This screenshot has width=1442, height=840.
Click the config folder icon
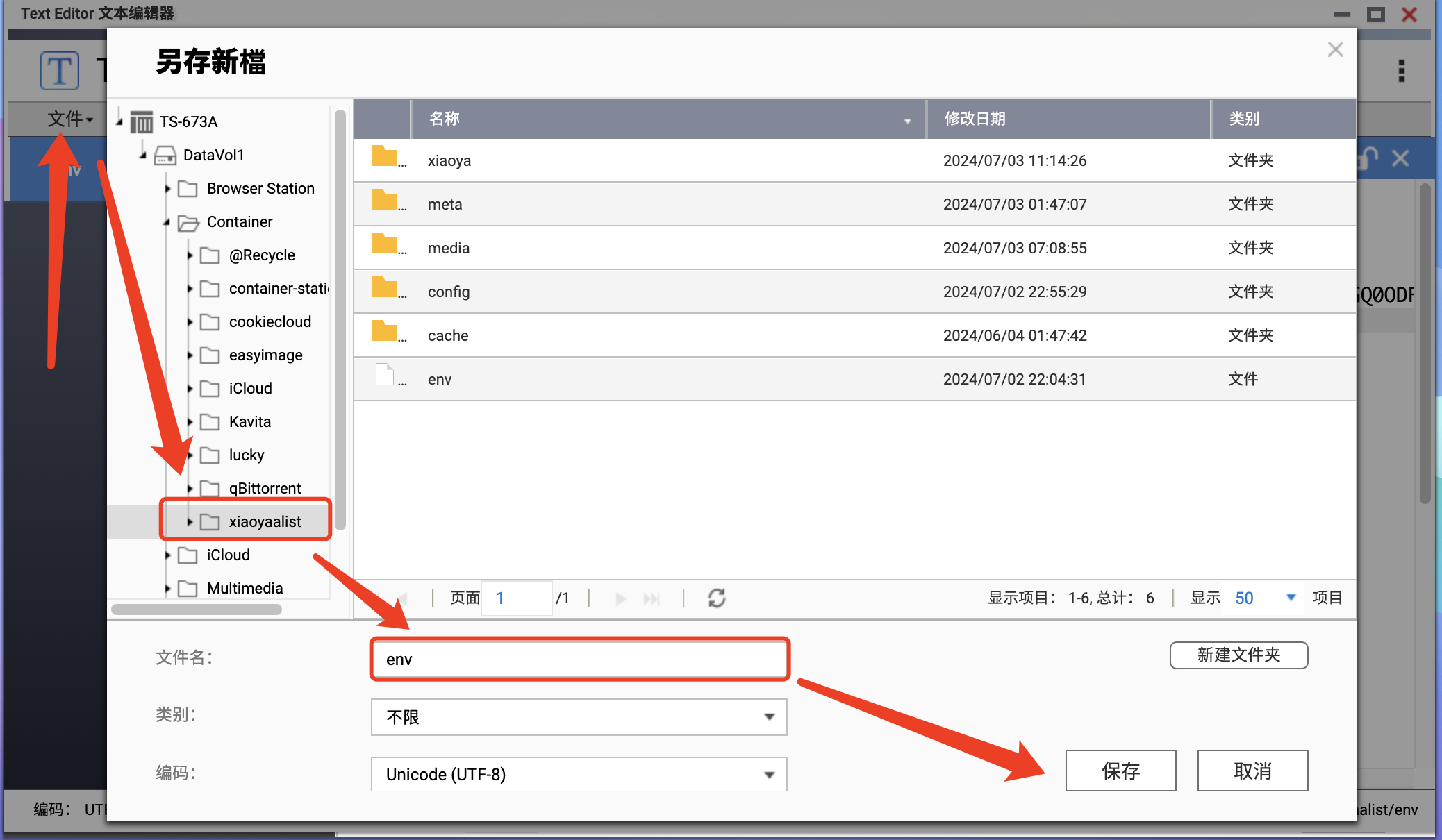click(x=384, y=288)
